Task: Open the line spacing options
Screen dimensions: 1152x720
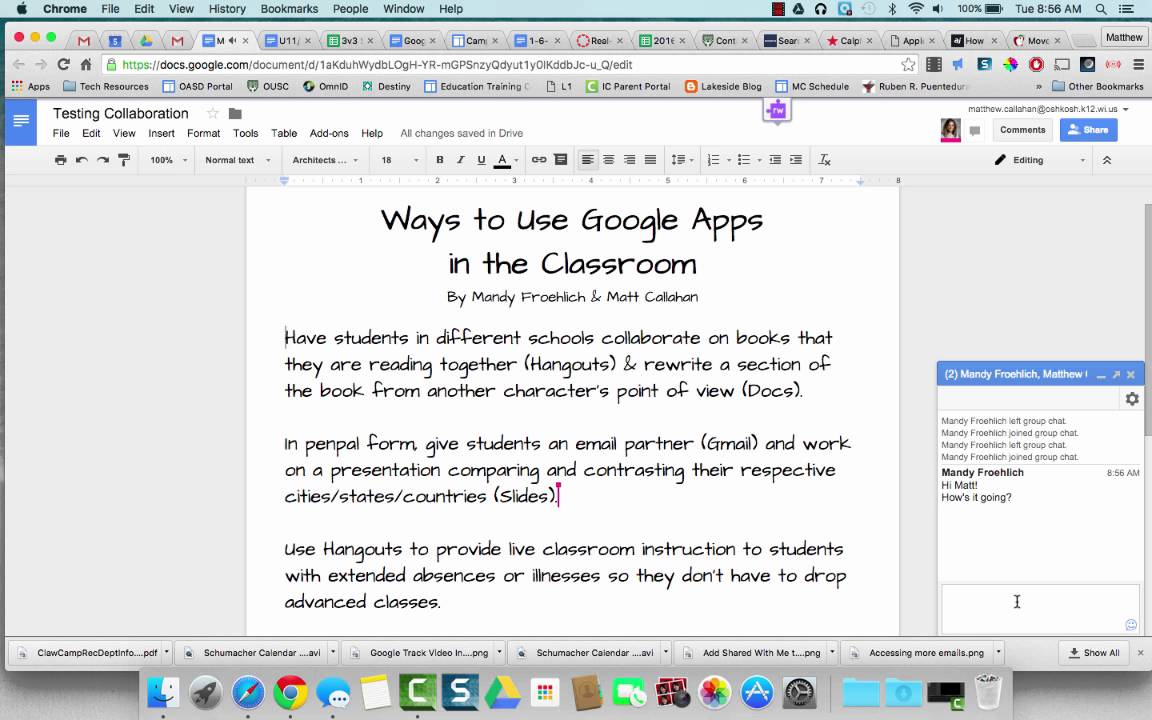Action: tap(682, 160)
